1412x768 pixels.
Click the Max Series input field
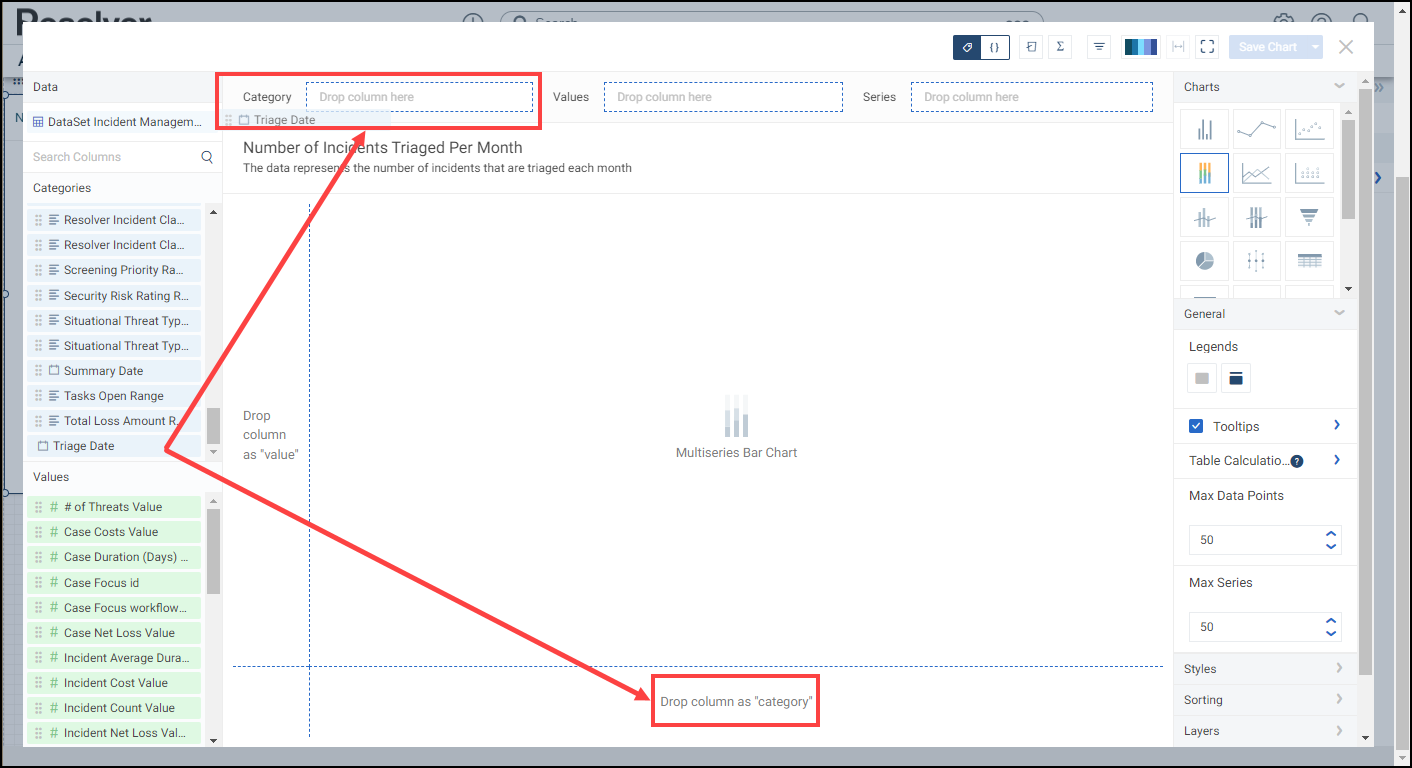click(1265, 627)
